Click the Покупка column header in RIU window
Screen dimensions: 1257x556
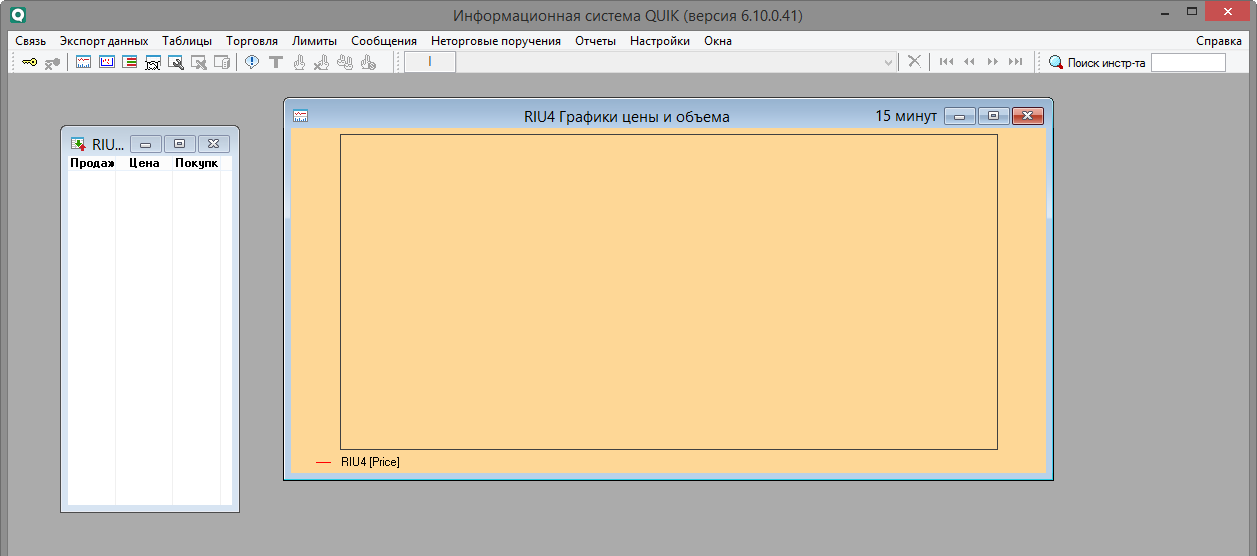196,163
